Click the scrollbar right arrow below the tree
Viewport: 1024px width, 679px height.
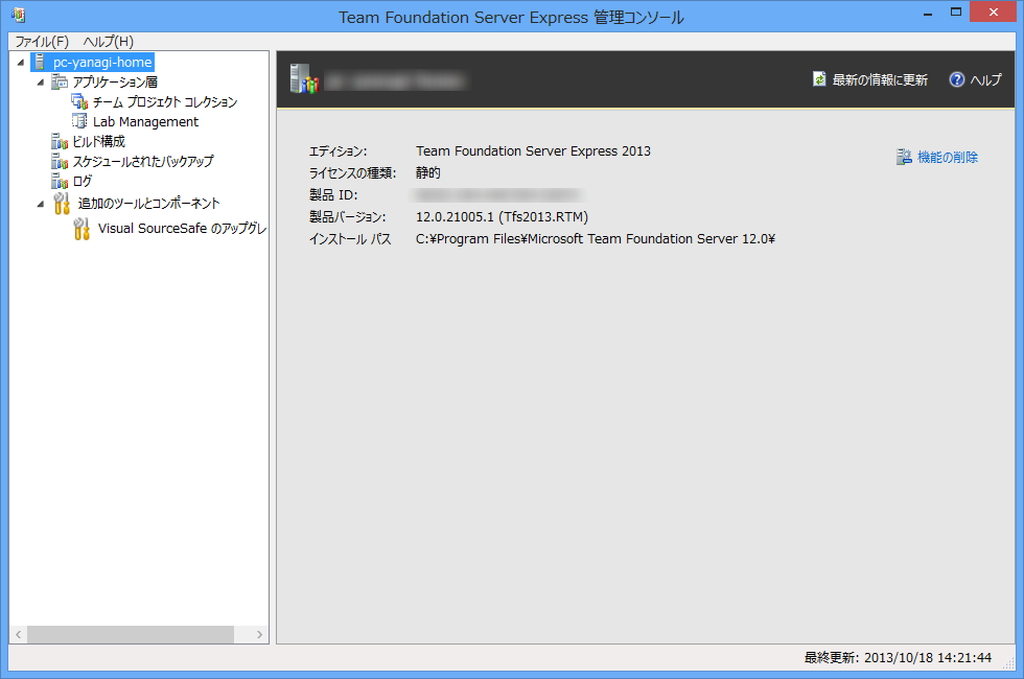[x=259, y=634]
